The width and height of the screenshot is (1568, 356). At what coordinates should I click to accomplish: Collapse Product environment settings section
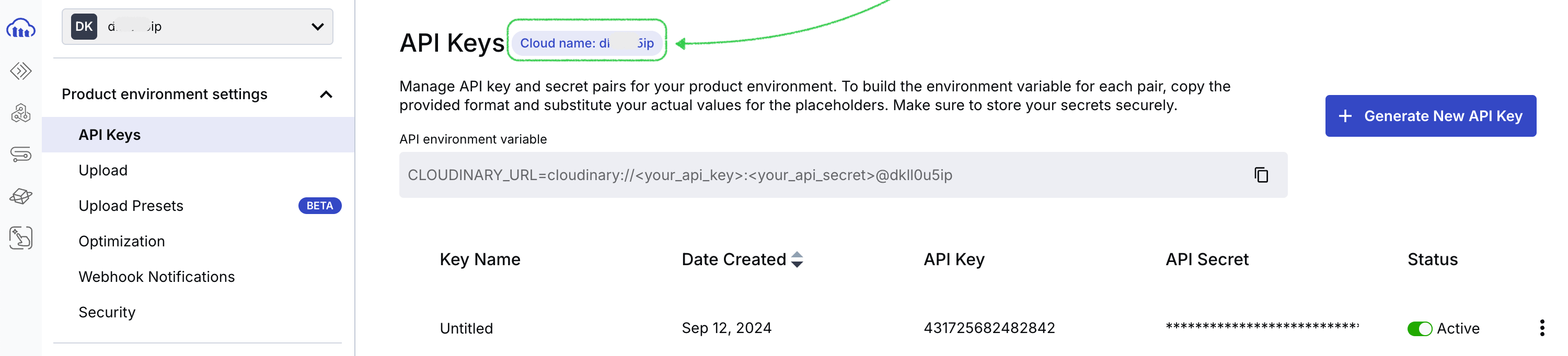tap(326, 94)
